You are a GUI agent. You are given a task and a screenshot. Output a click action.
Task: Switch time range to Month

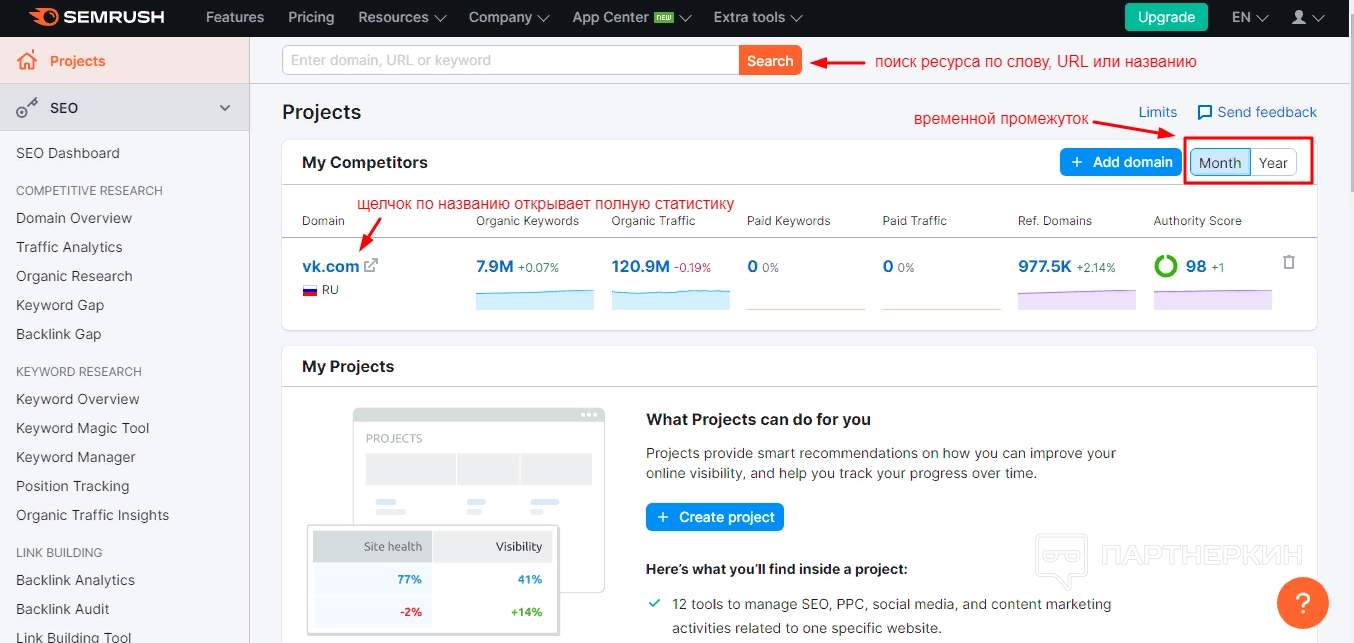point(1220,163)
